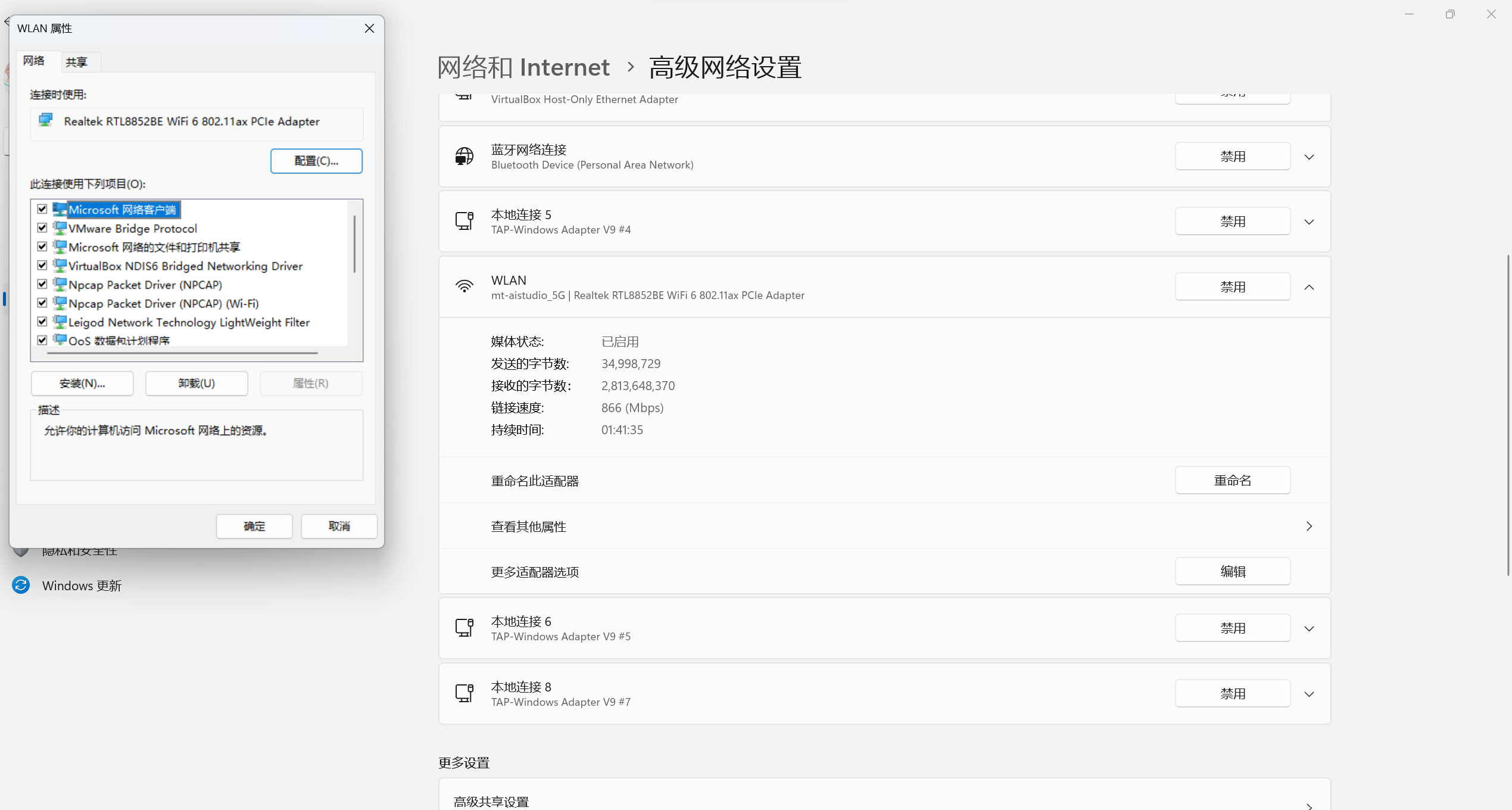Click the 配置(C)... button
This screenshot has width=1512, height=810.
(316, 161)
